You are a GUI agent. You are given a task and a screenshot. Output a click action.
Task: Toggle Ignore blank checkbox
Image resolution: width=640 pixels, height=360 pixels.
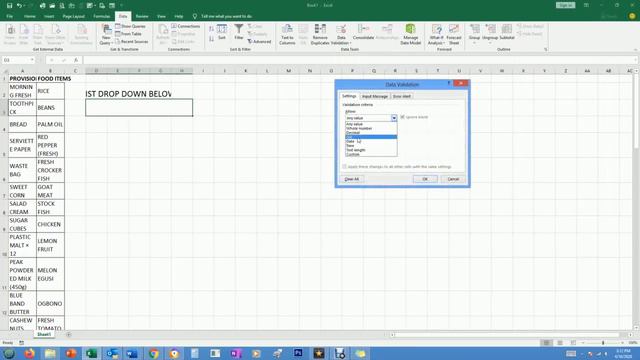[402, 117]
